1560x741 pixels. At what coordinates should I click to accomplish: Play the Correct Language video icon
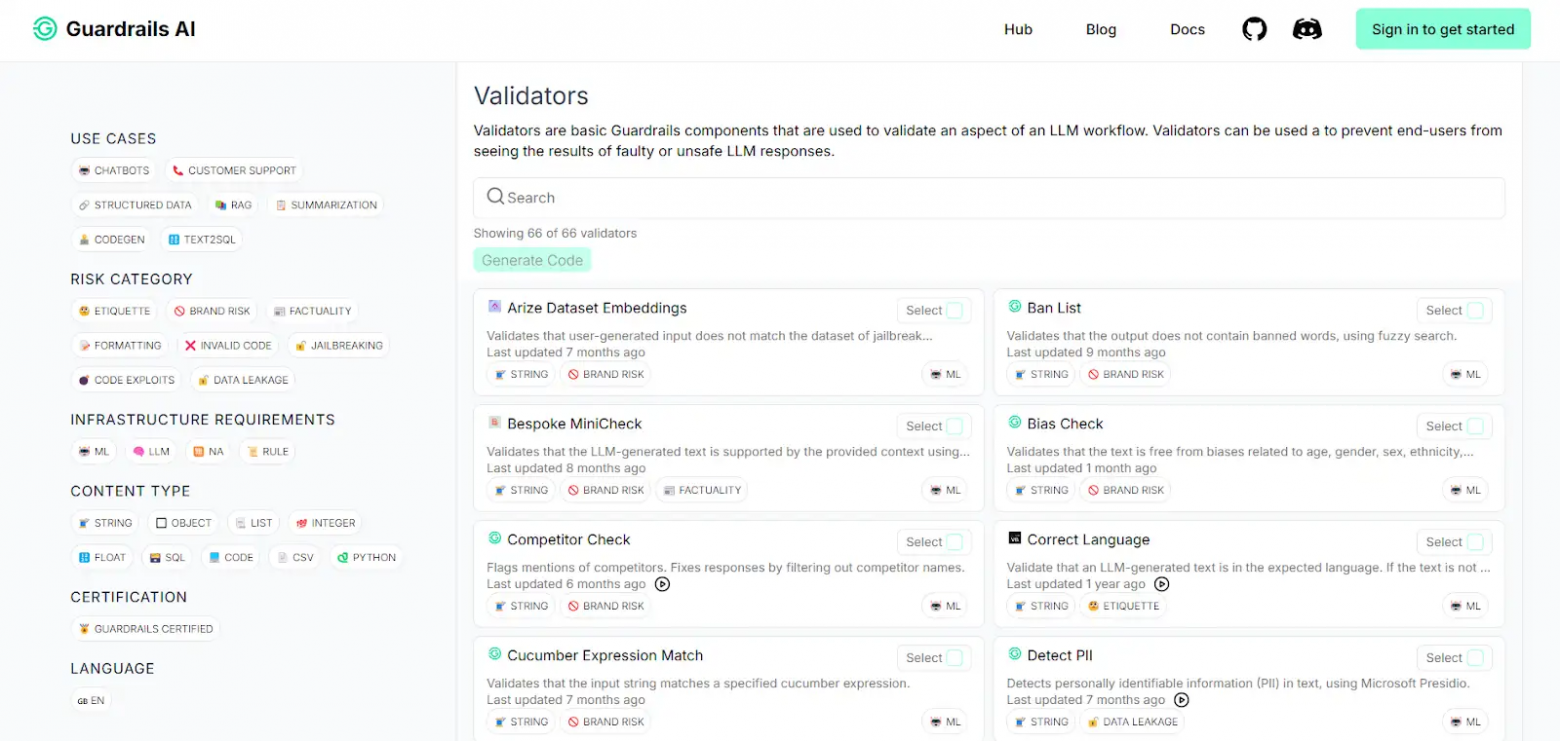tap(1161, 584)
